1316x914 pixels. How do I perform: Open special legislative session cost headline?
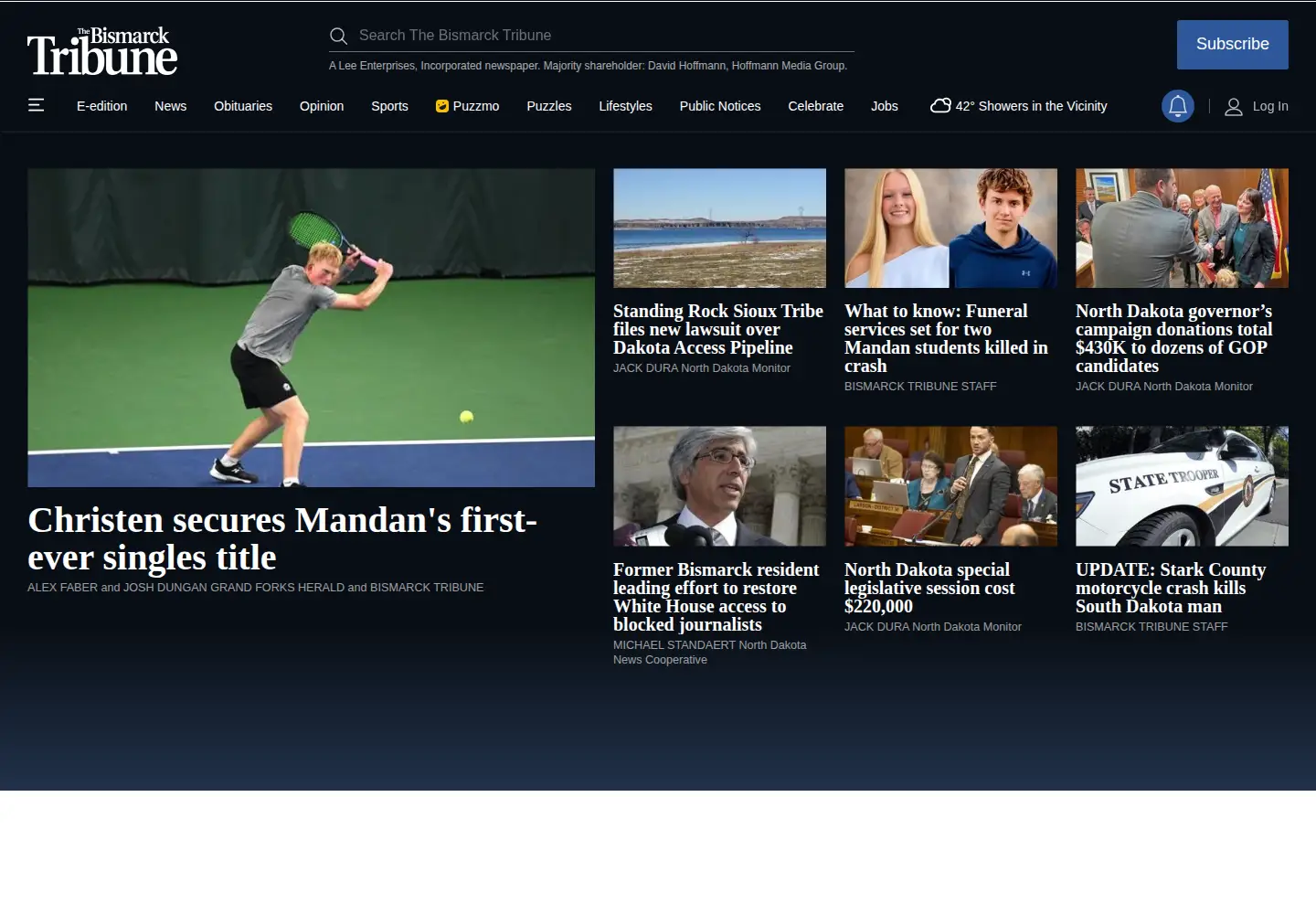click(930, 588)
